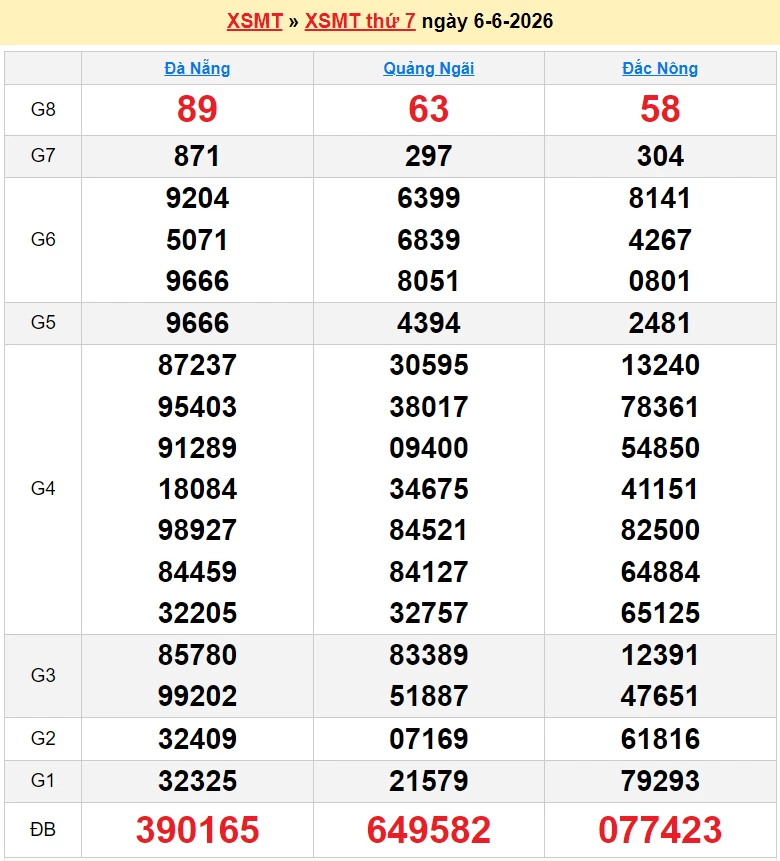The height and width of the screenshot is (861, 780).
Task: Click G4 number 41151
Action: coord(660,489)
